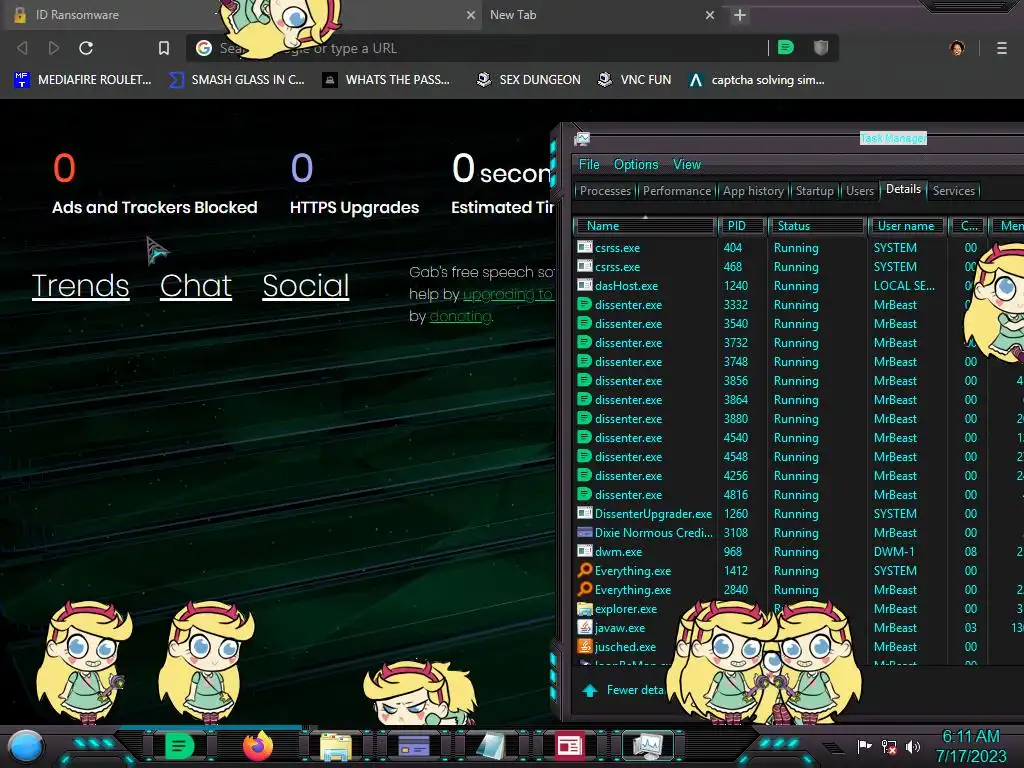Sort processes by PID column
This screenshot has height=768, width=1024.
click(x=741, y=226)
